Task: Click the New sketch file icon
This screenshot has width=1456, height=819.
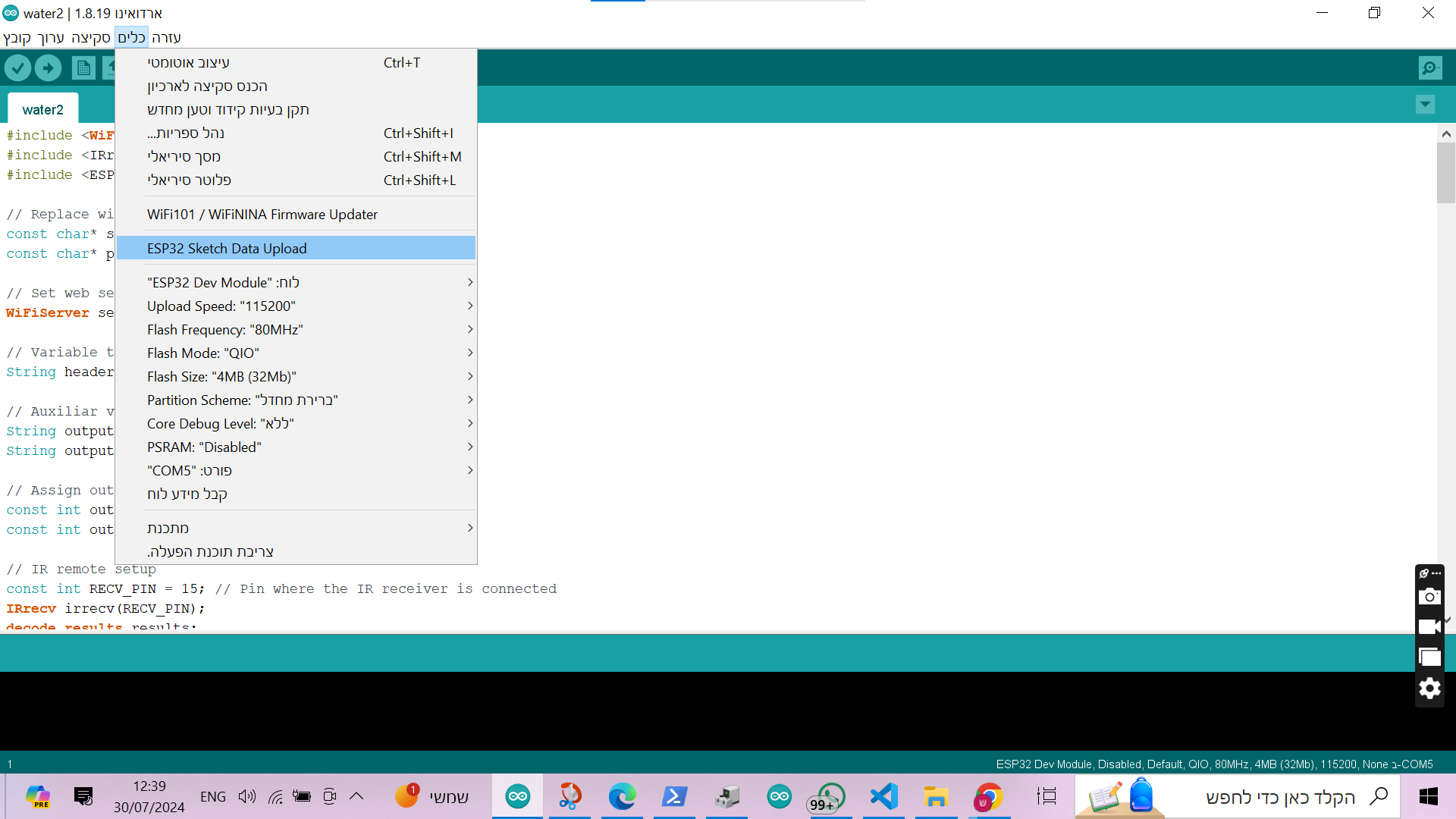Action: point(83,68)
